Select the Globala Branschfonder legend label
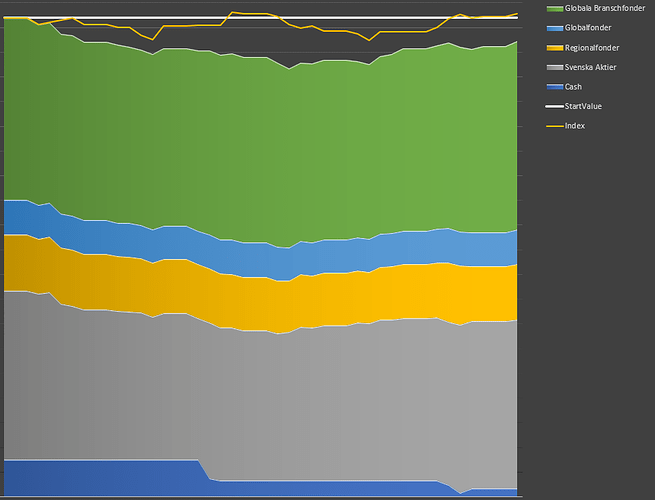 (606, 8)
